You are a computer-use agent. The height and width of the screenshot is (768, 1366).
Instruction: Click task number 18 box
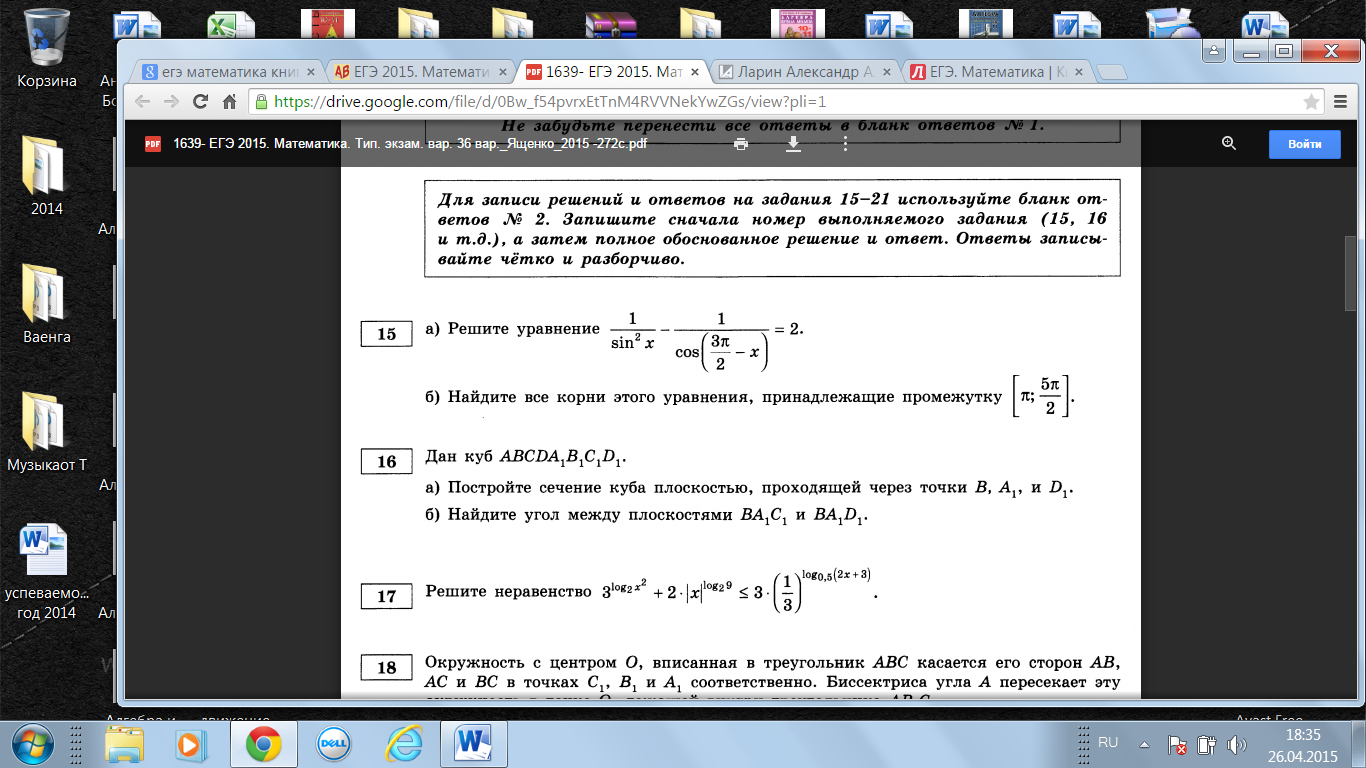pyautogui.click(x=386, y=668)
